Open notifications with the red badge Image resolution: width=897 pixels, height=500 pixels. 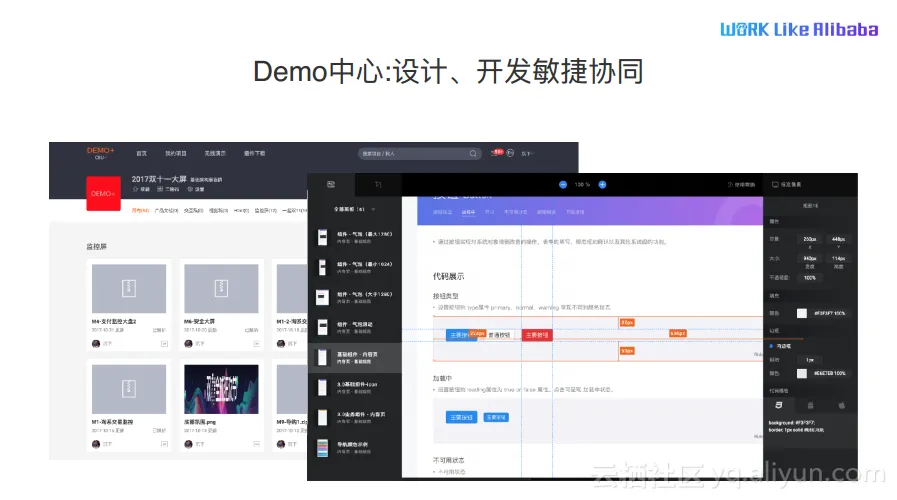pyautogui.click(x=497, y=153)
